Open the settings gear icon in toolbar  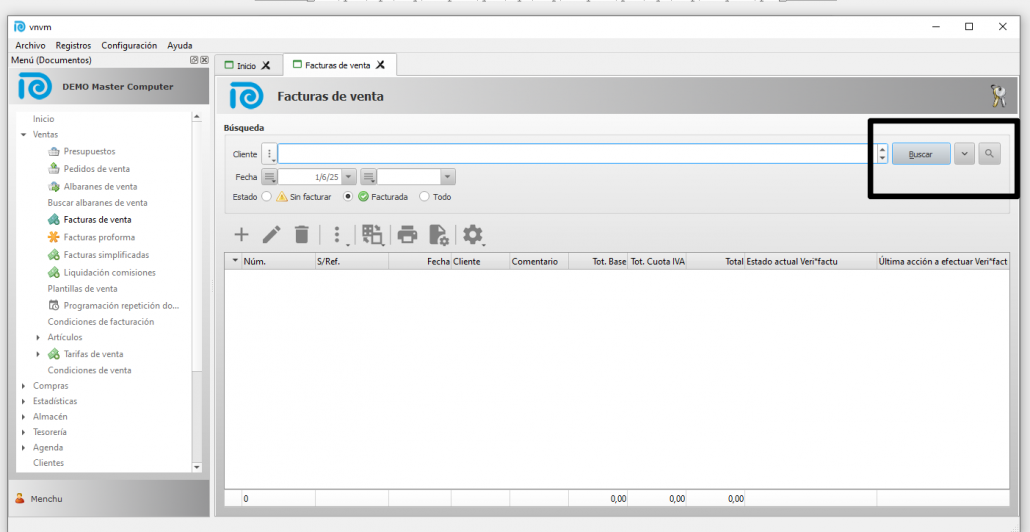point(472,235)
